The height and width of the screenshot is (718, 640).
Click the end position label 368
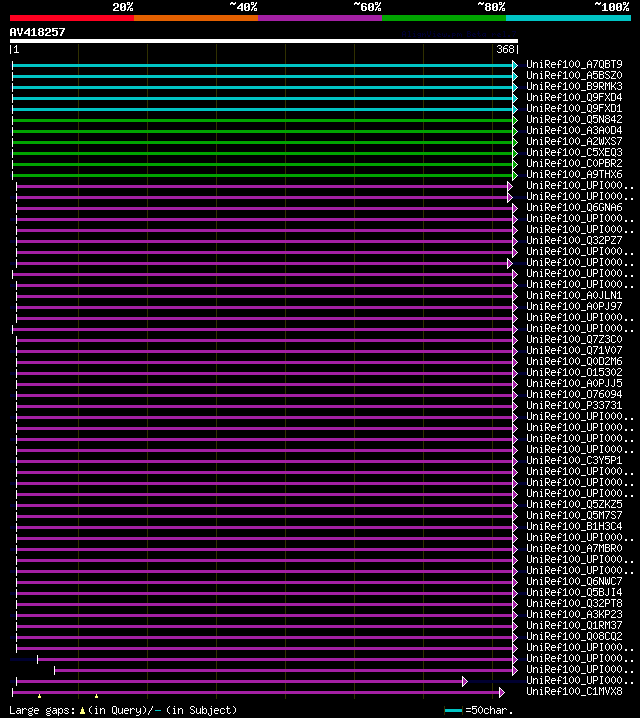505,49
